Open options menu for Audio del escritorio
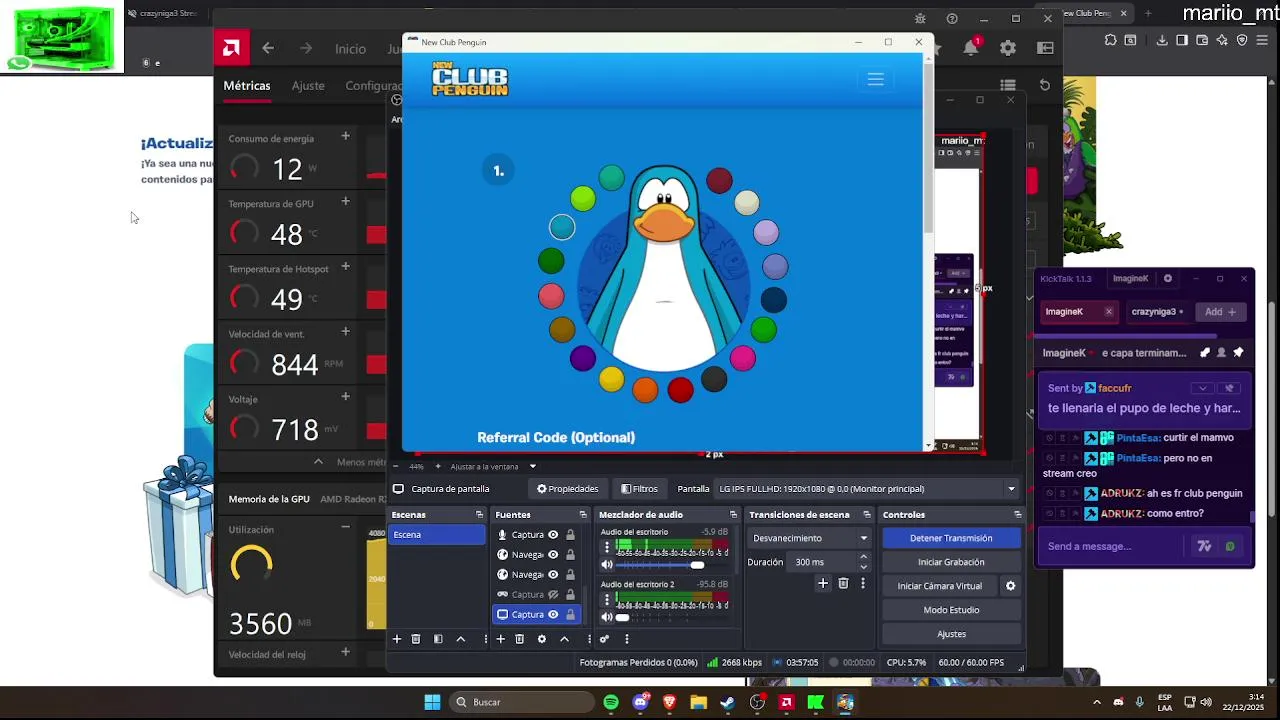Screen dimensions: 1280x720 point(606,547)
